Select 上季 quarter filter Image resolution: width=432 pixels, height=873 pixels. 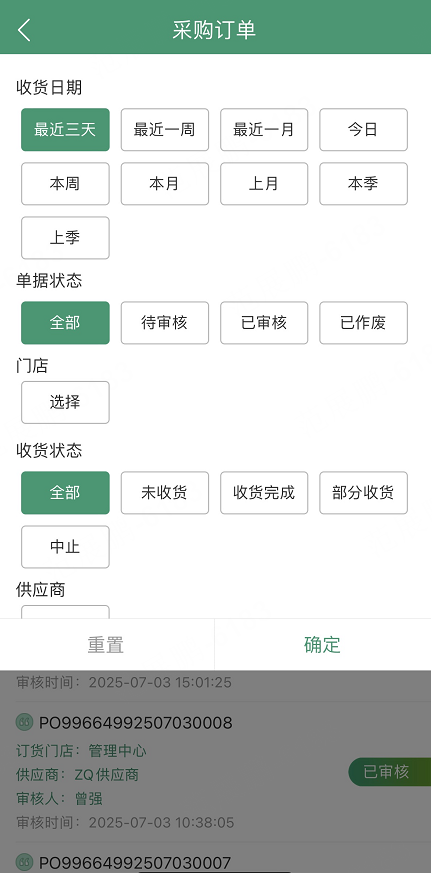click(x=65, y=238)
